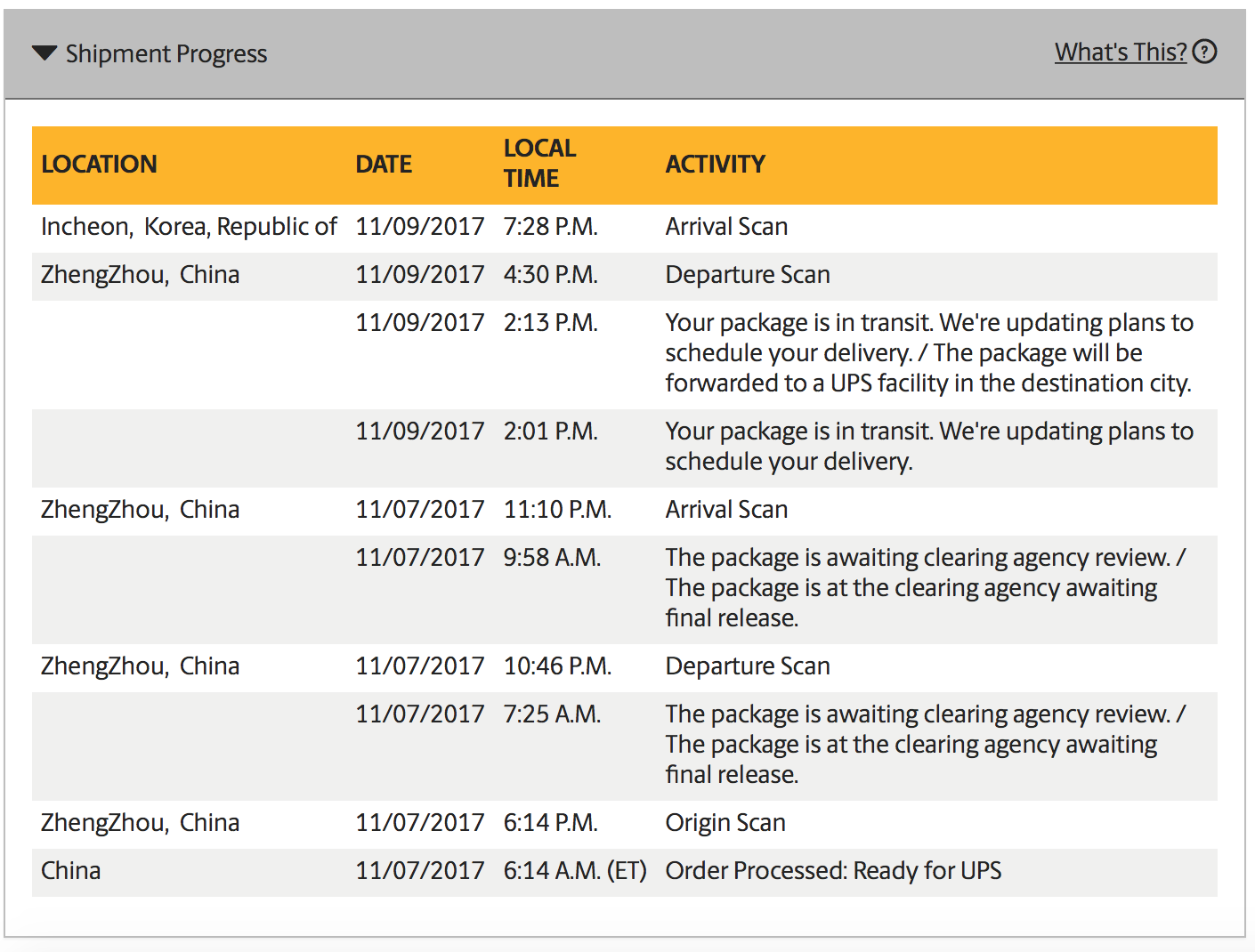Collapse the Shipment Progress triangle
Viewport: 1255px width, 952px height.
[45, 53]
